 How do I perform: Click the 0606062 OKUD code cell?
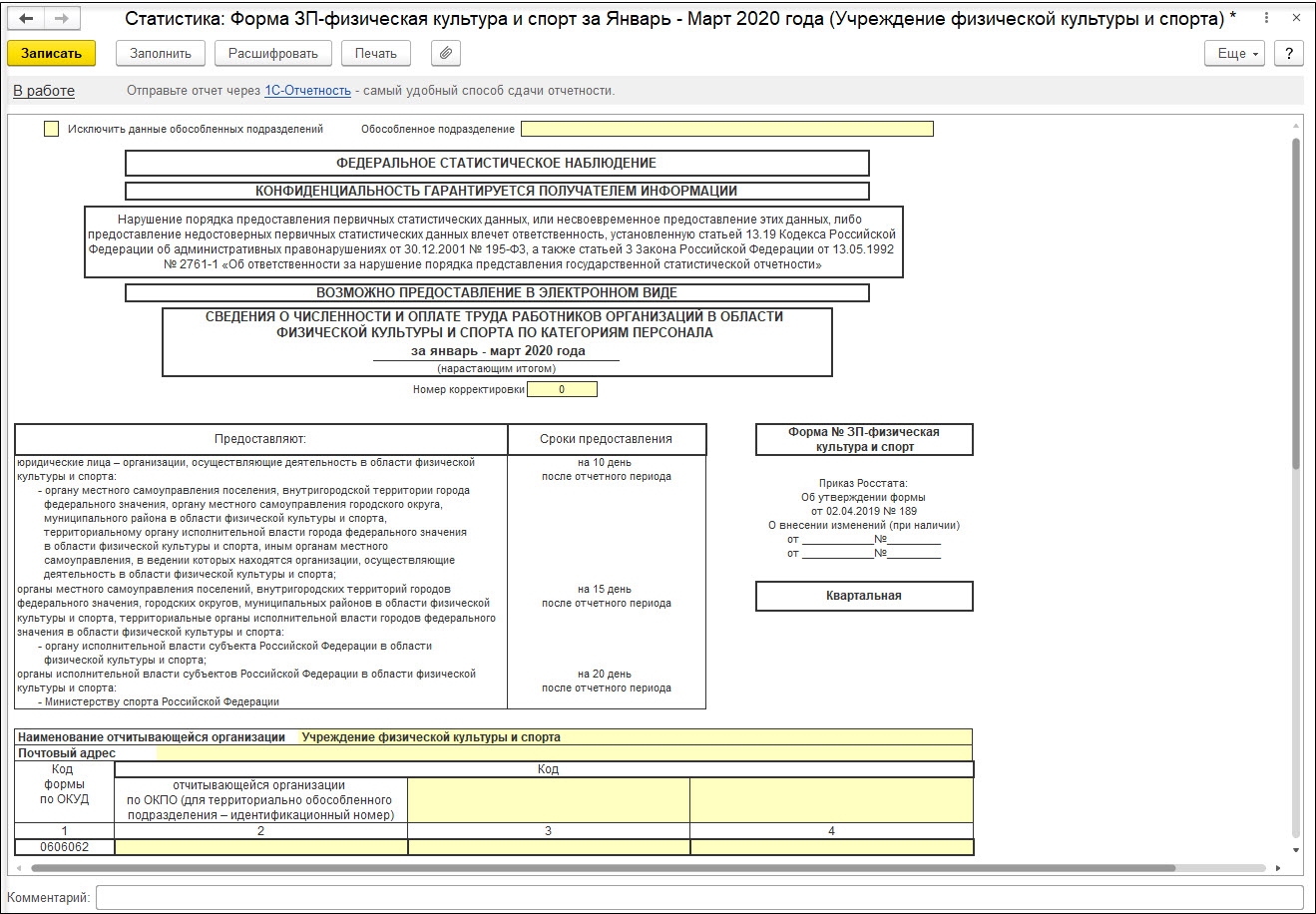tap(65, 847)
